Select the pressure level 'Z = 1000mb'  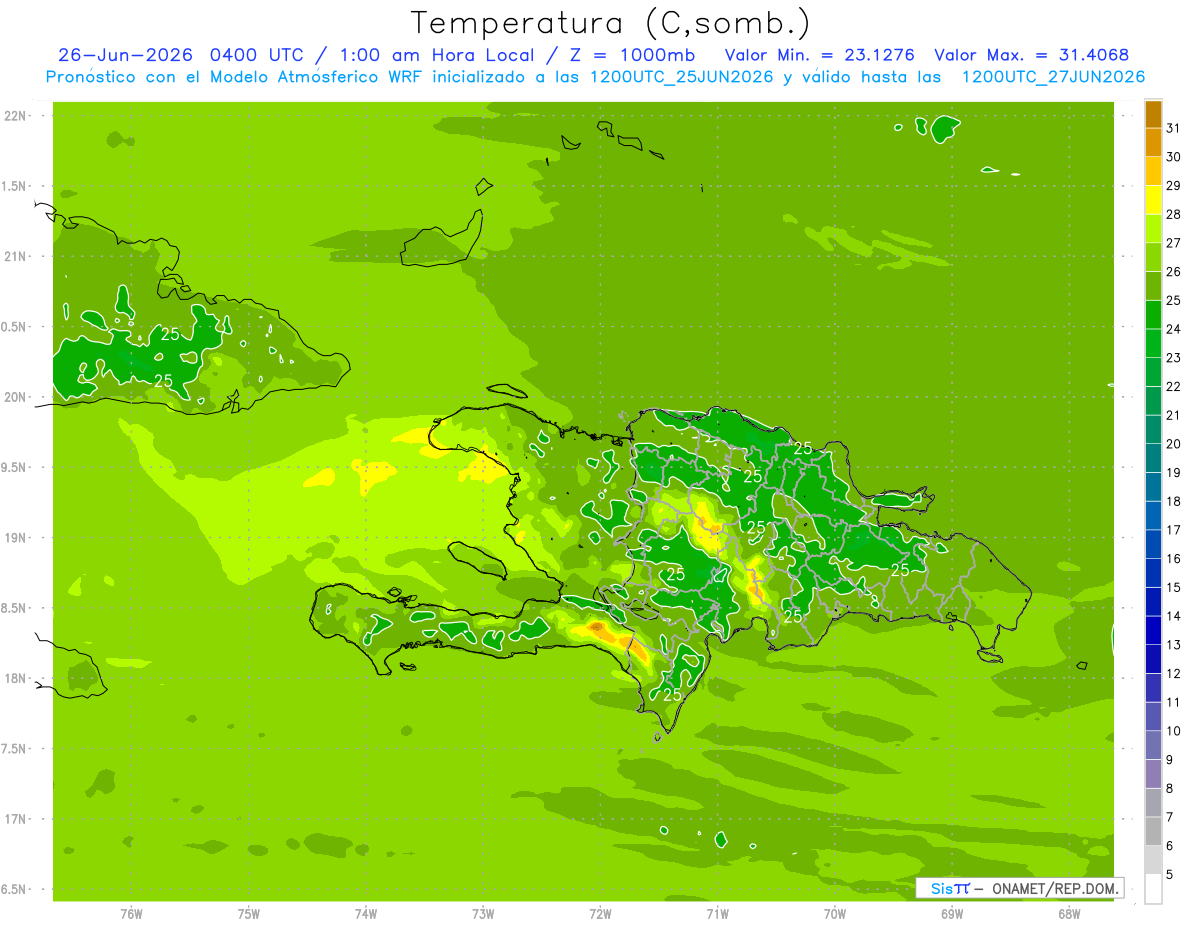(x=634, y=55)
